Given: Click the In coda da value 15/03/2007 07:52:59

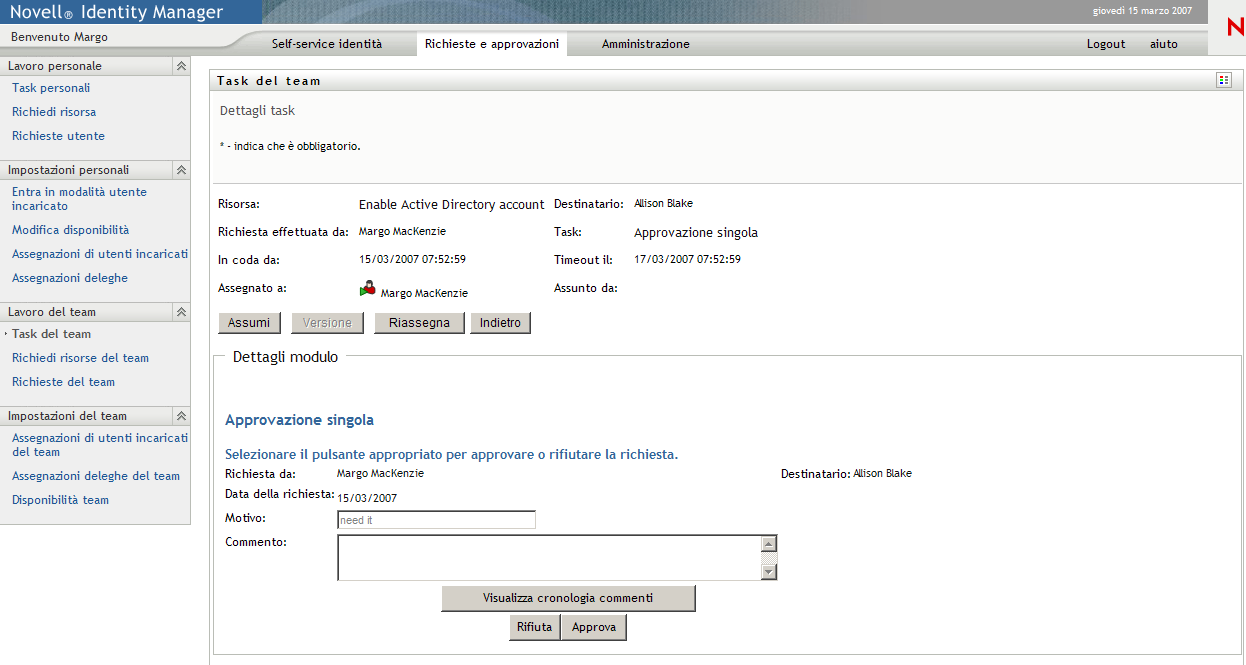Looking at the screenshot, I should [412, 259].
